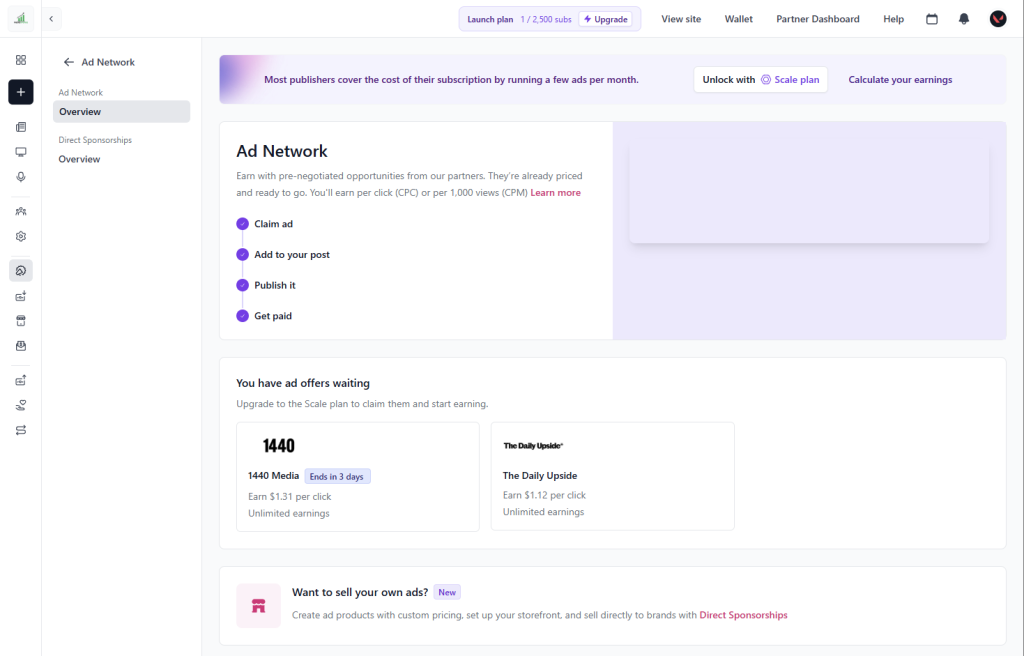The height and width of the screenshot is (656, 1024).
Task: Select Overview under Ad Network
Action: coord(121,112)
